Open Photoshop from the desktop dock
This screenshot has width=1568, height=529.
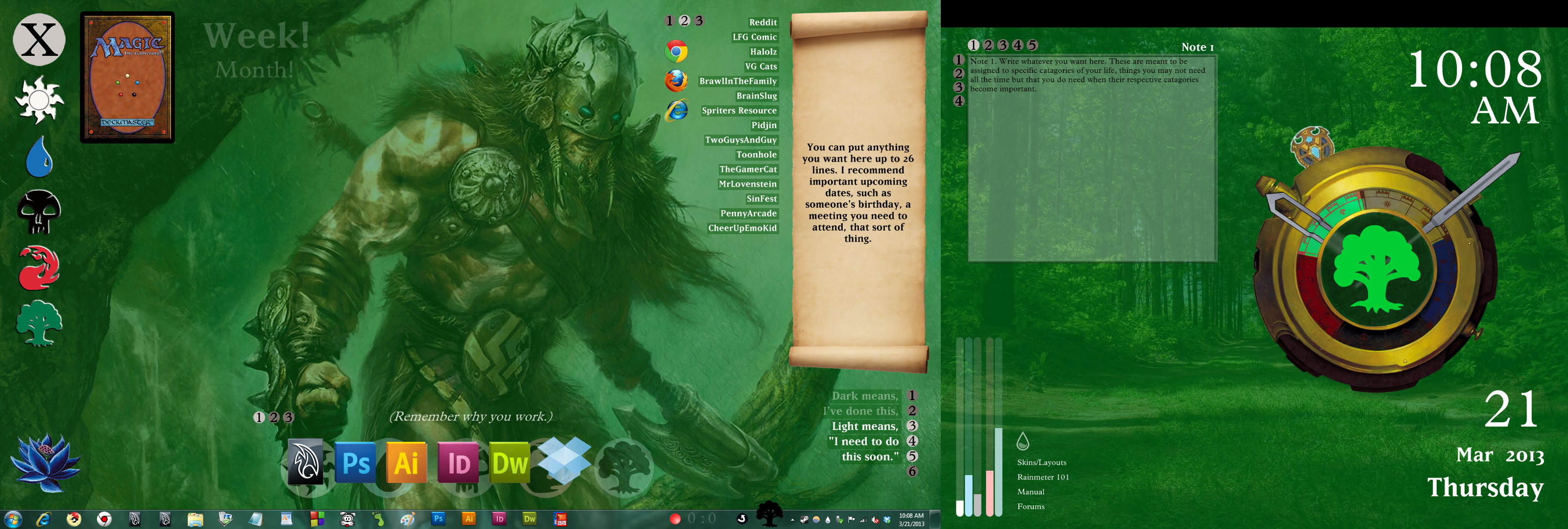[x=355, y=463]
